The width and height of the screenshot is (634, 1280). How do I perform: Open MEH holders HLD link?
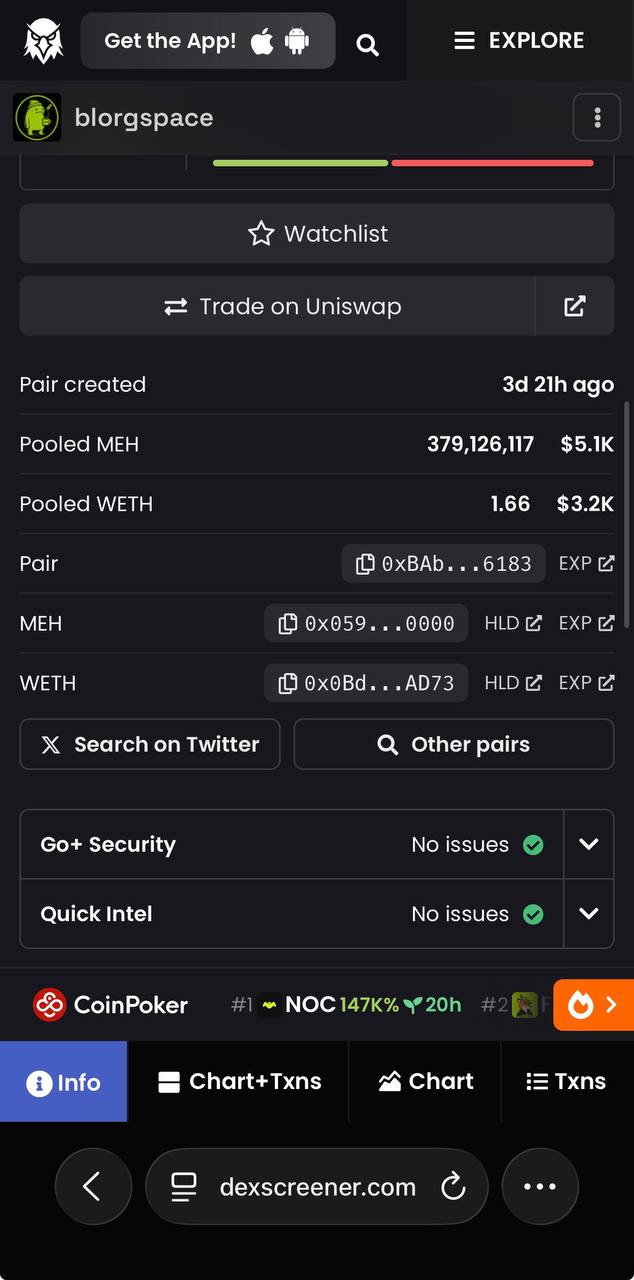pyautogui.click(x=513, y=623)
